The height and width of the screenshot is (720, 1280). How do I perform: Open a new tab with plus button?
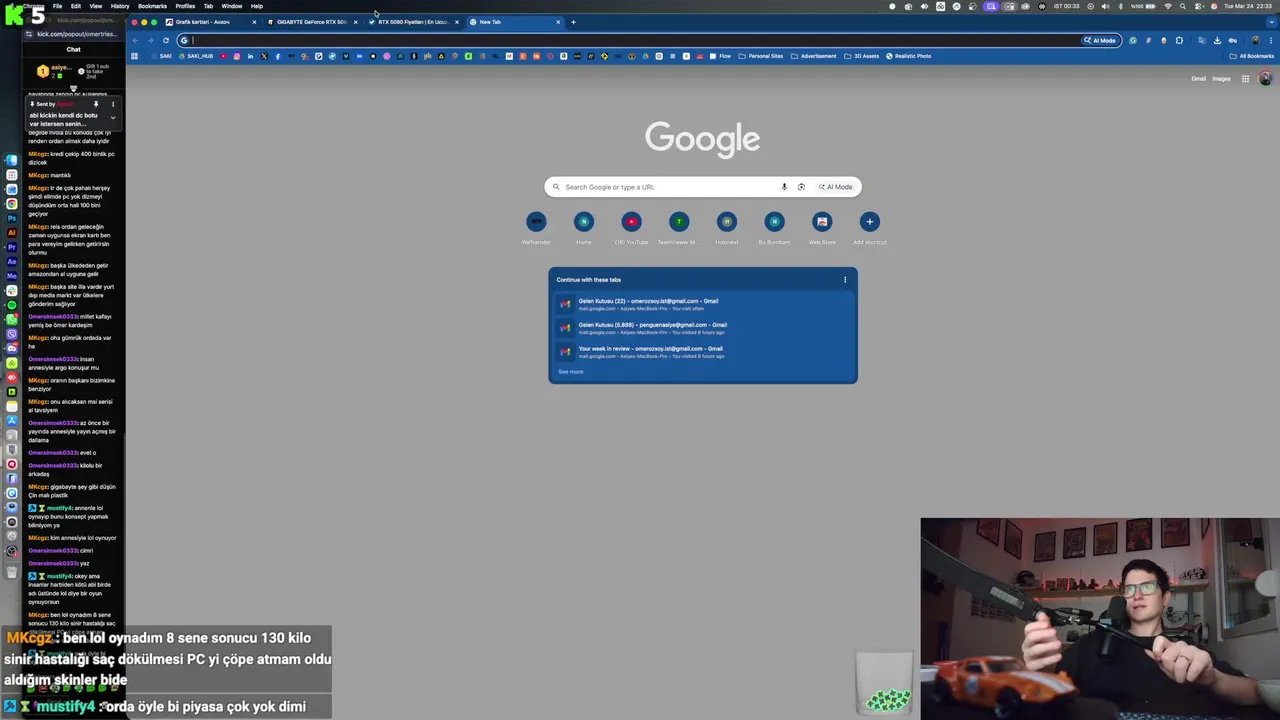[x=573, y=22]
